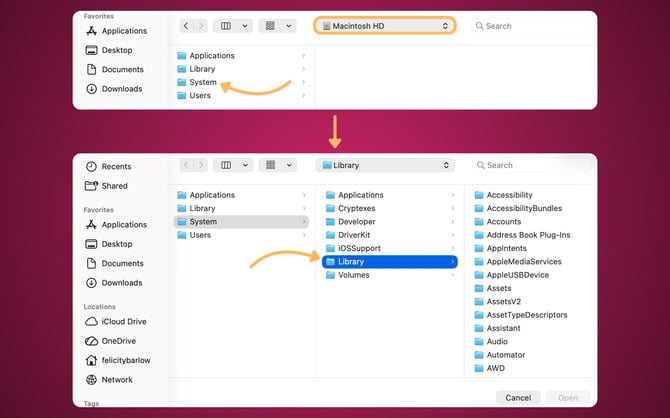Open the Macintosh HD location popup
670x418 pixels.
click(x=385, y=26)
